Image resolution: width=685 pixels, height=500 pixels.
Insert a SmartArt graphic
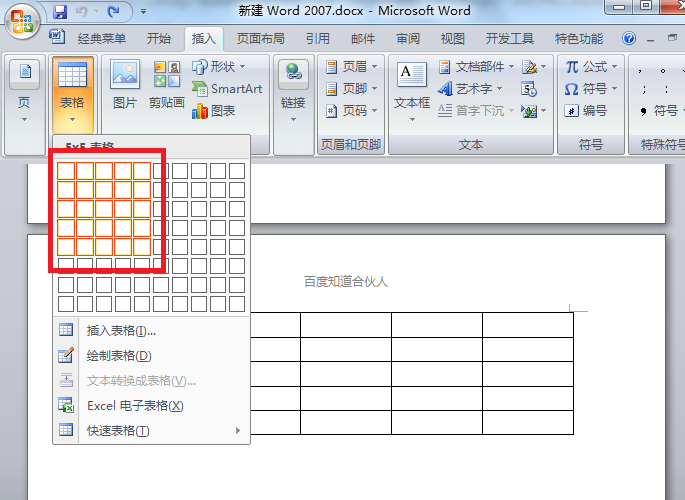click(x=227, y=89)
